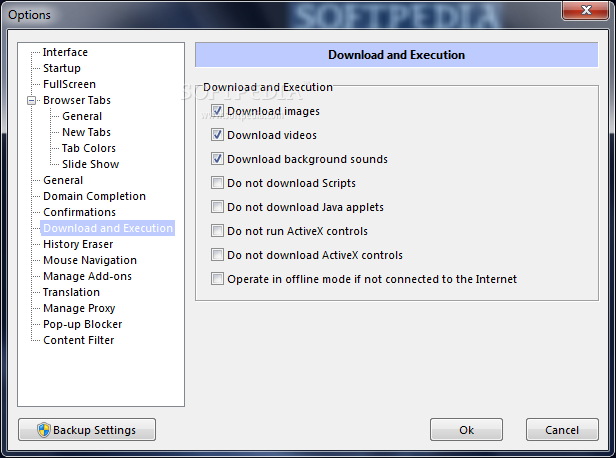Go to Confirmations page

79,212
